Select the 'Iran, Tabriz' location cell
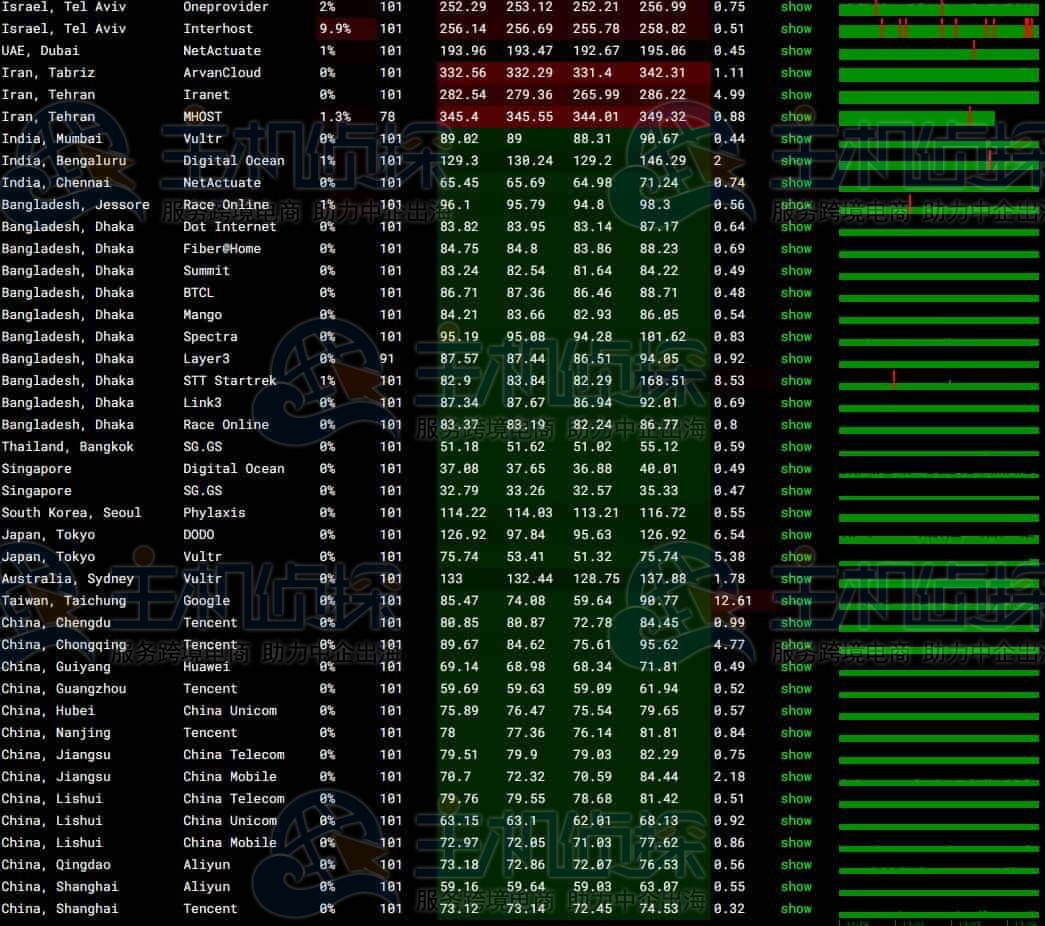Screen dimensions: 1045x926 pos(48,73)
